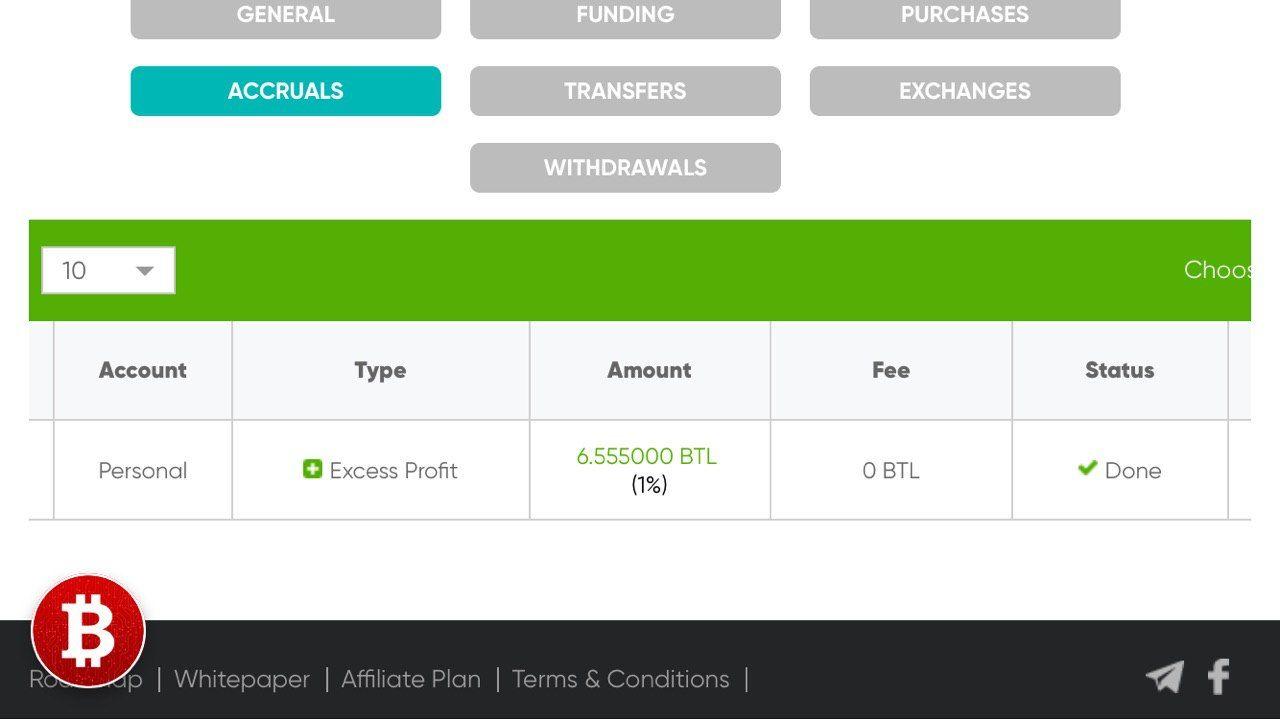Open the Facebook social icon
This screenshot has width=1280, height=719.
tap(1218, 677)
